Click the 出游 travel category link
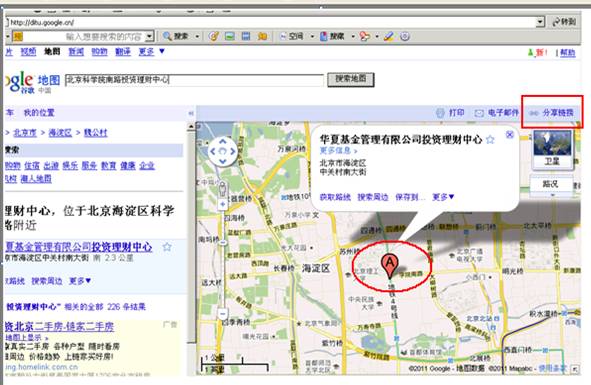 click(51, 166)
